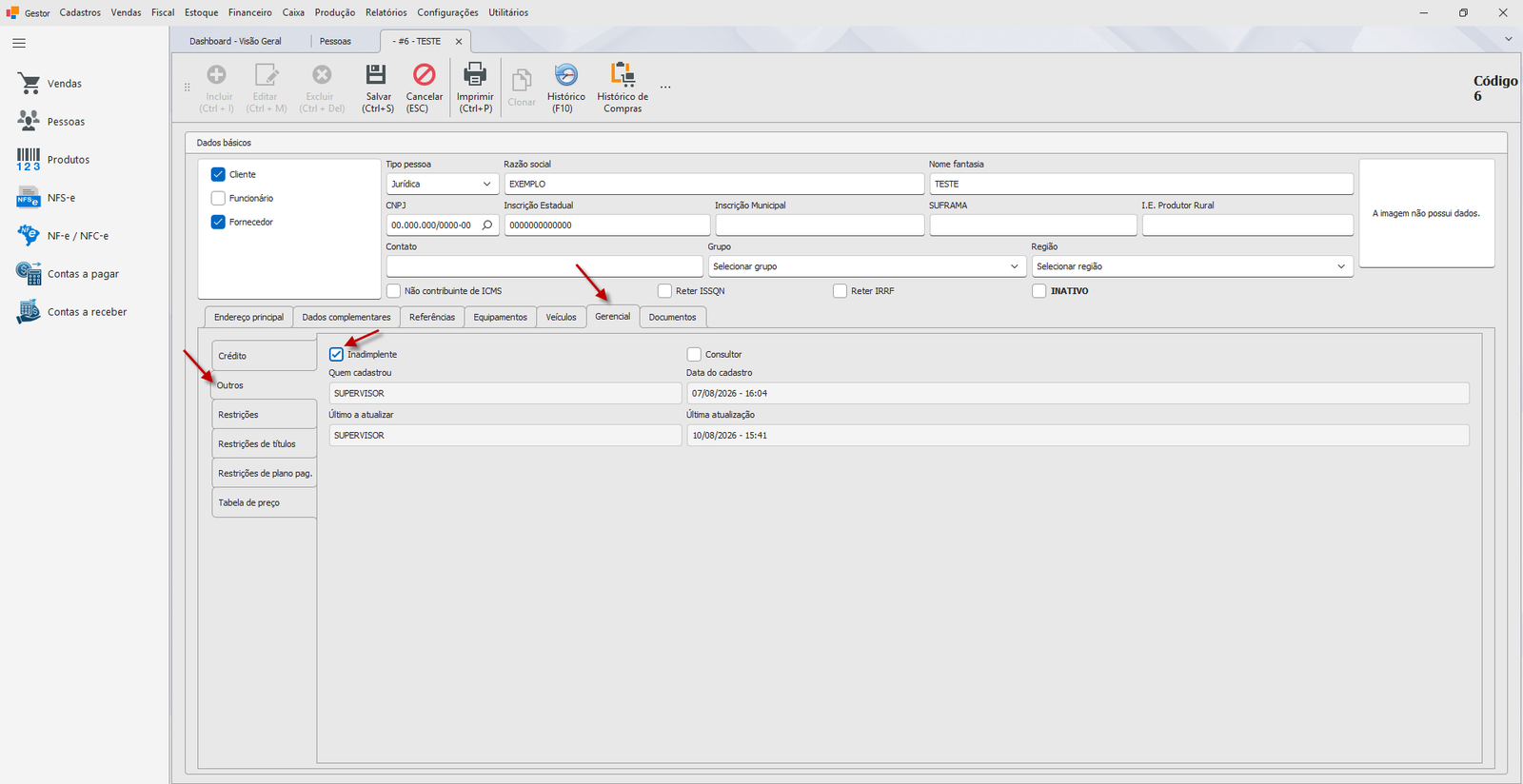Click the Cancelar red prohibition icon
The height and width of the screenshot is (784, 1523).
click(x=424, y=74)
